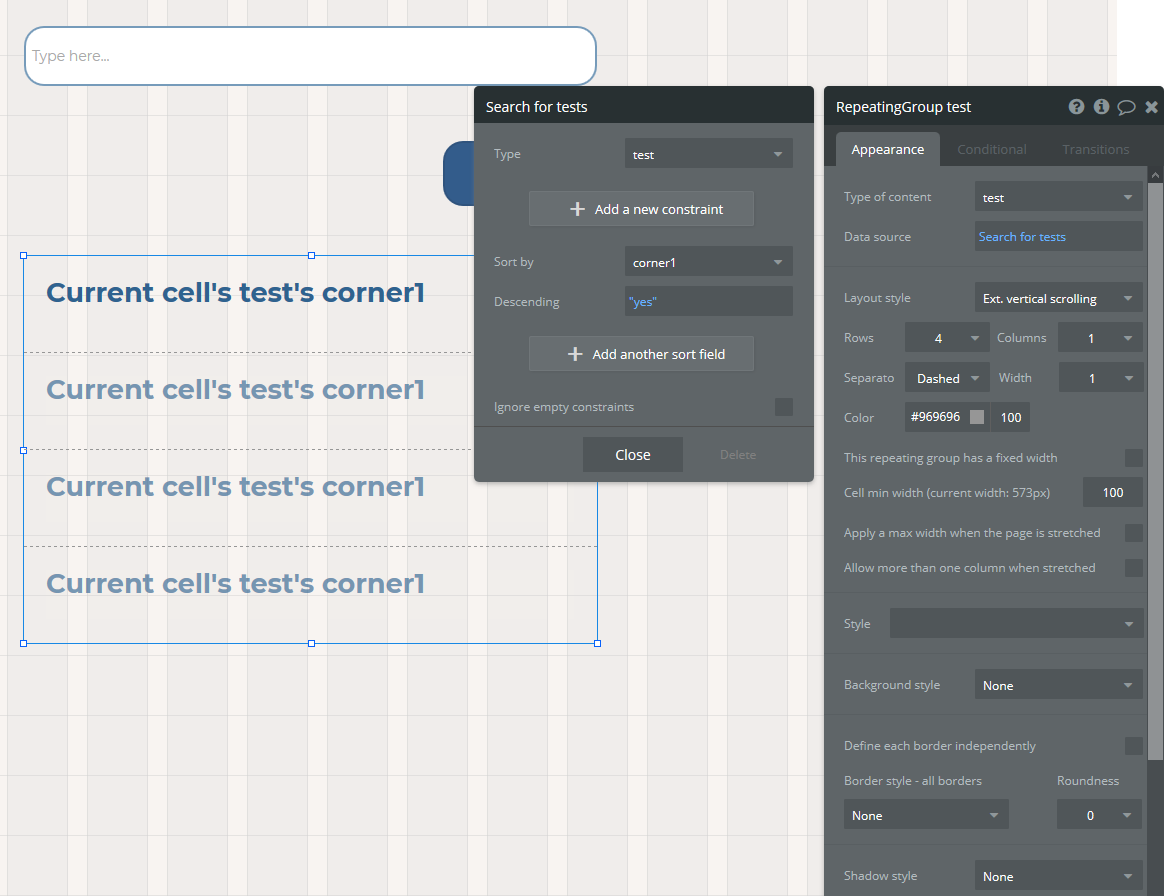The height and width of the screenshot is (896, 1164).
Task: Switch to the Transitions tab
Action: [1095, 149]
